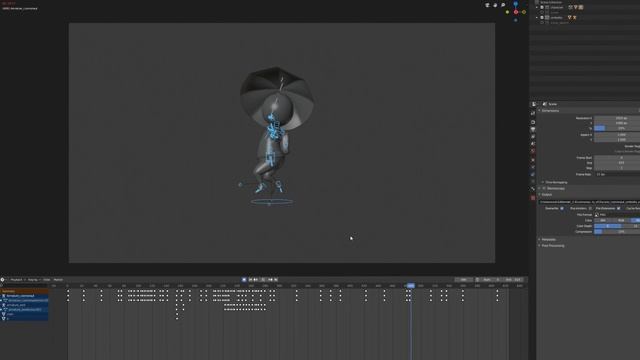Toggle checkbox of first outliner collection
Viewport: 640px width, 360px height.
[x=542, y=7]
